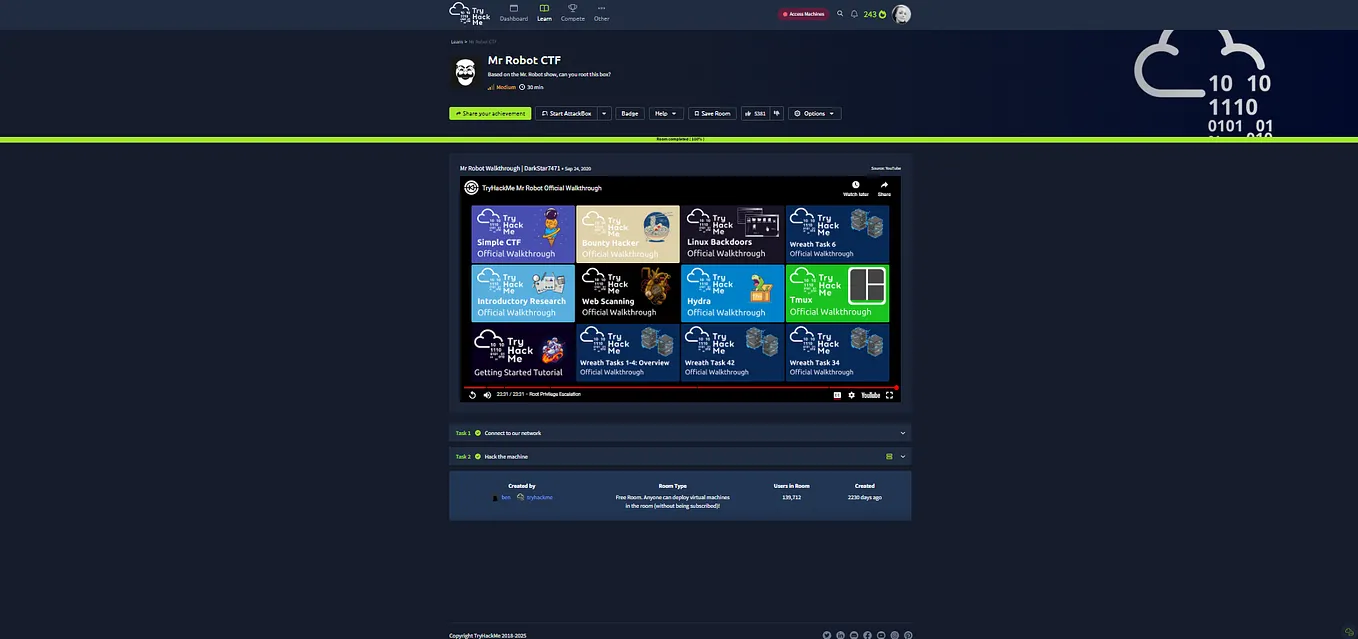
Task: Open the Options dropdown menu
Action: point(814,113)
